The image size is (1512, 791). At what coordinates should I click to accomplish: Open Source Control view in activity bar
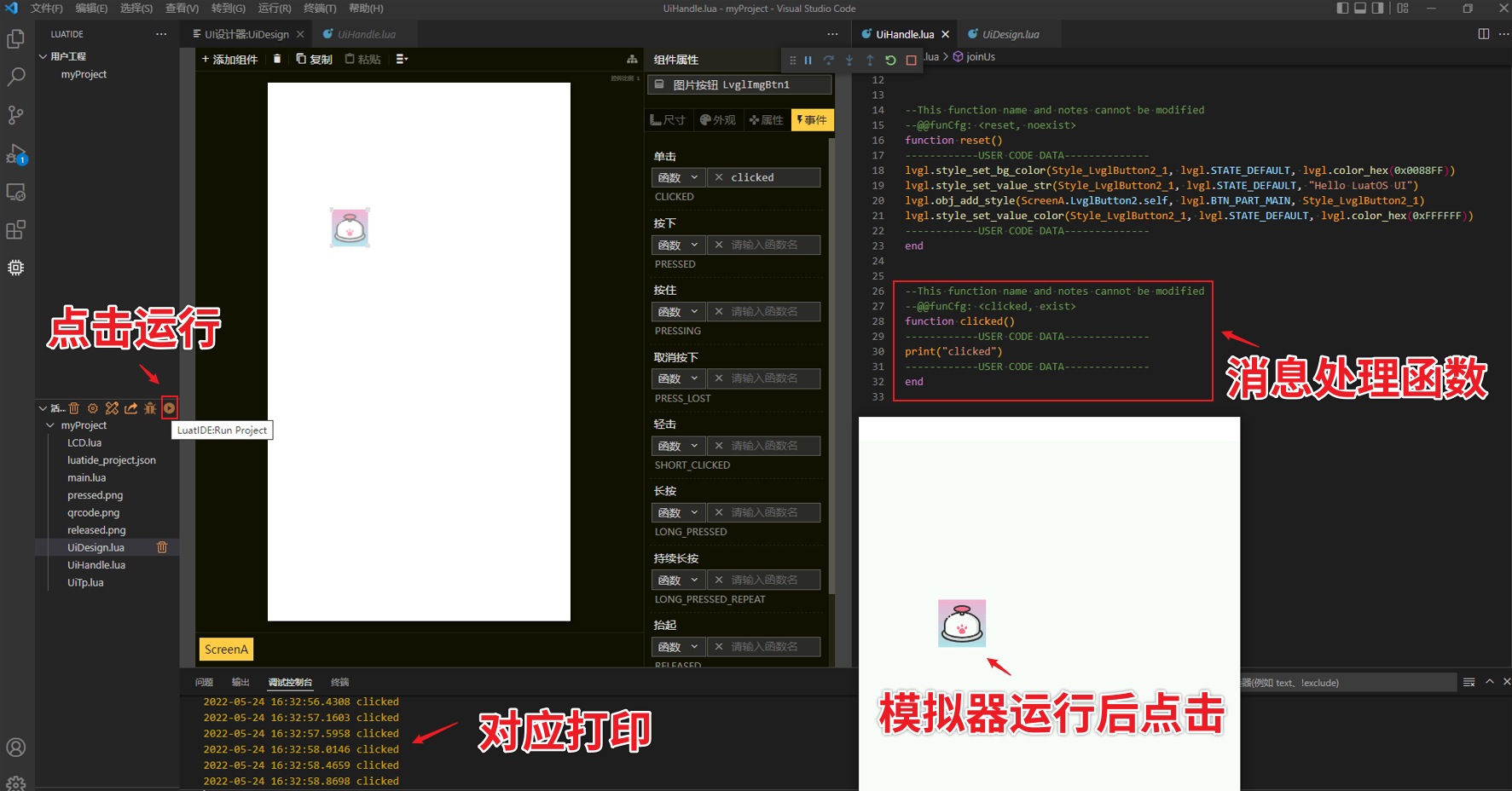[x=16, y=114]
